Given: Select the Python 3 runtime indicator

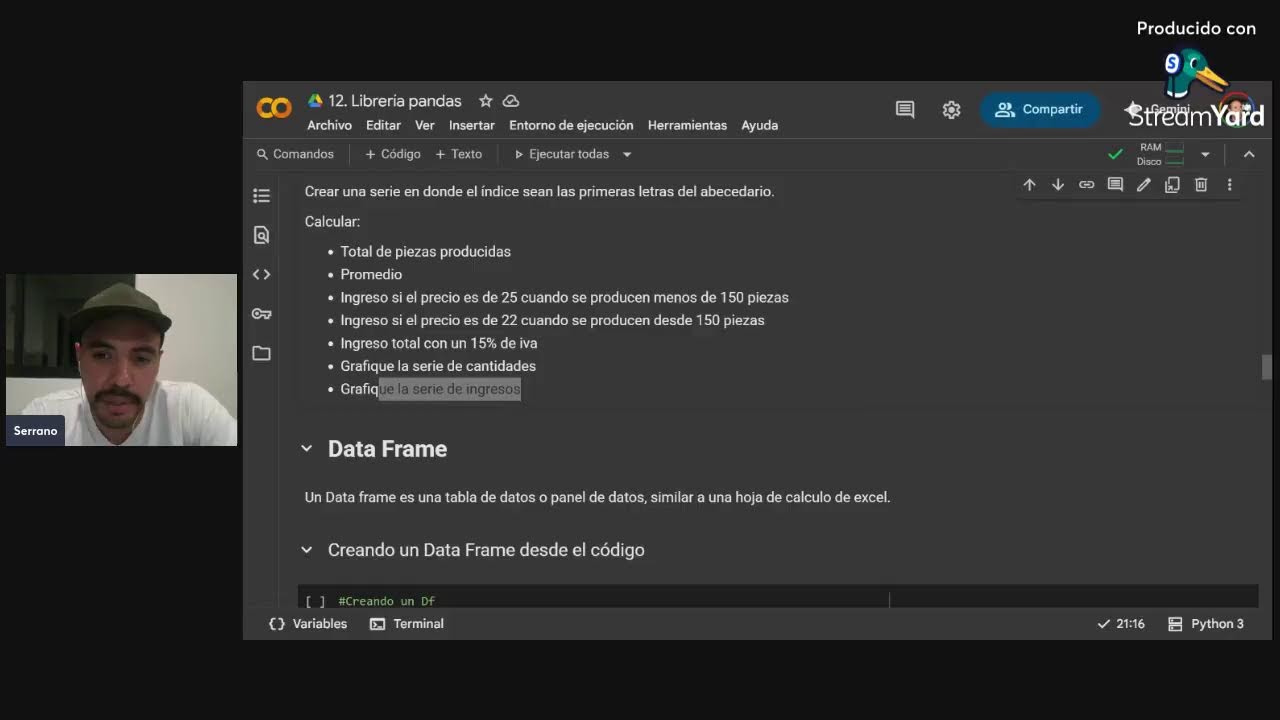Looking at the screenshot, I should click(x=1206, y=623).
